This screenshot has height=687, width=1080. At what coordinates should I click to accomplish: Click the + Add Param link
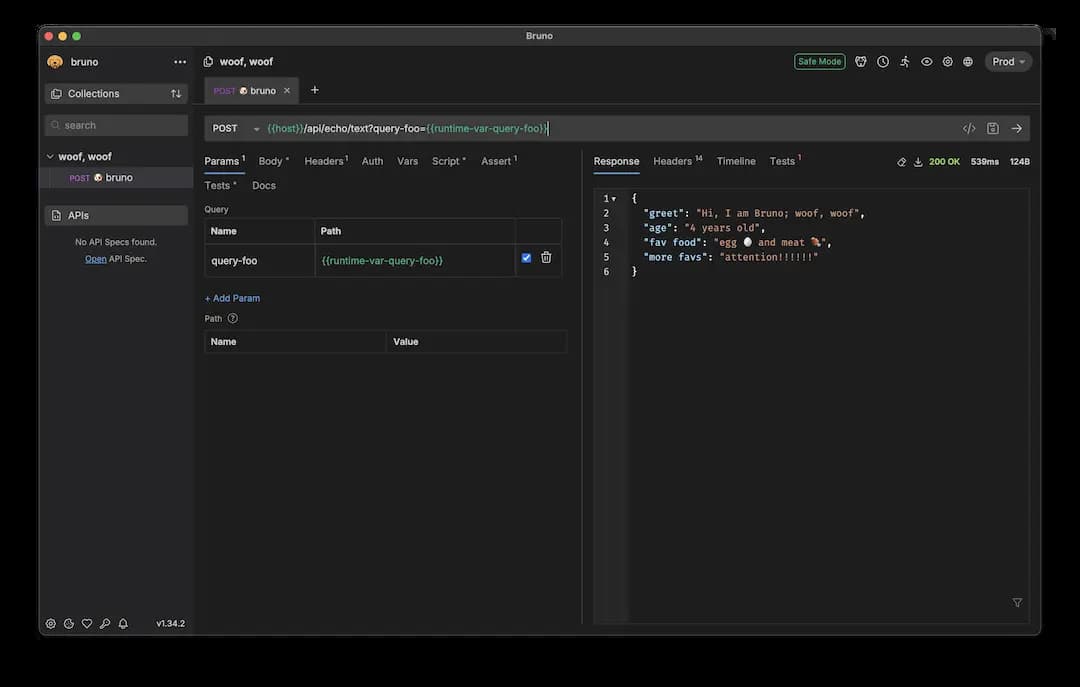coord(232,298)
